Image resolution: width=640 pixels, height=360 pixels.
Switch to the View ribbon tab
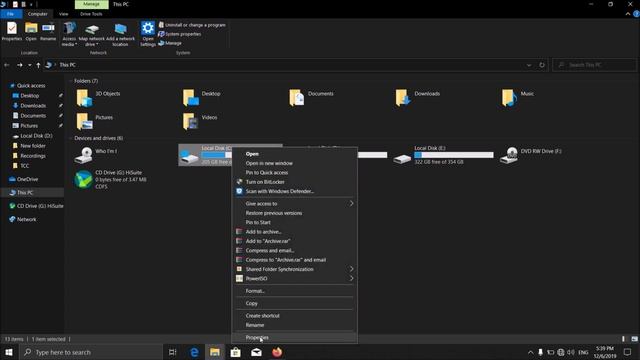pyautogui.click(x=64, y=14)
